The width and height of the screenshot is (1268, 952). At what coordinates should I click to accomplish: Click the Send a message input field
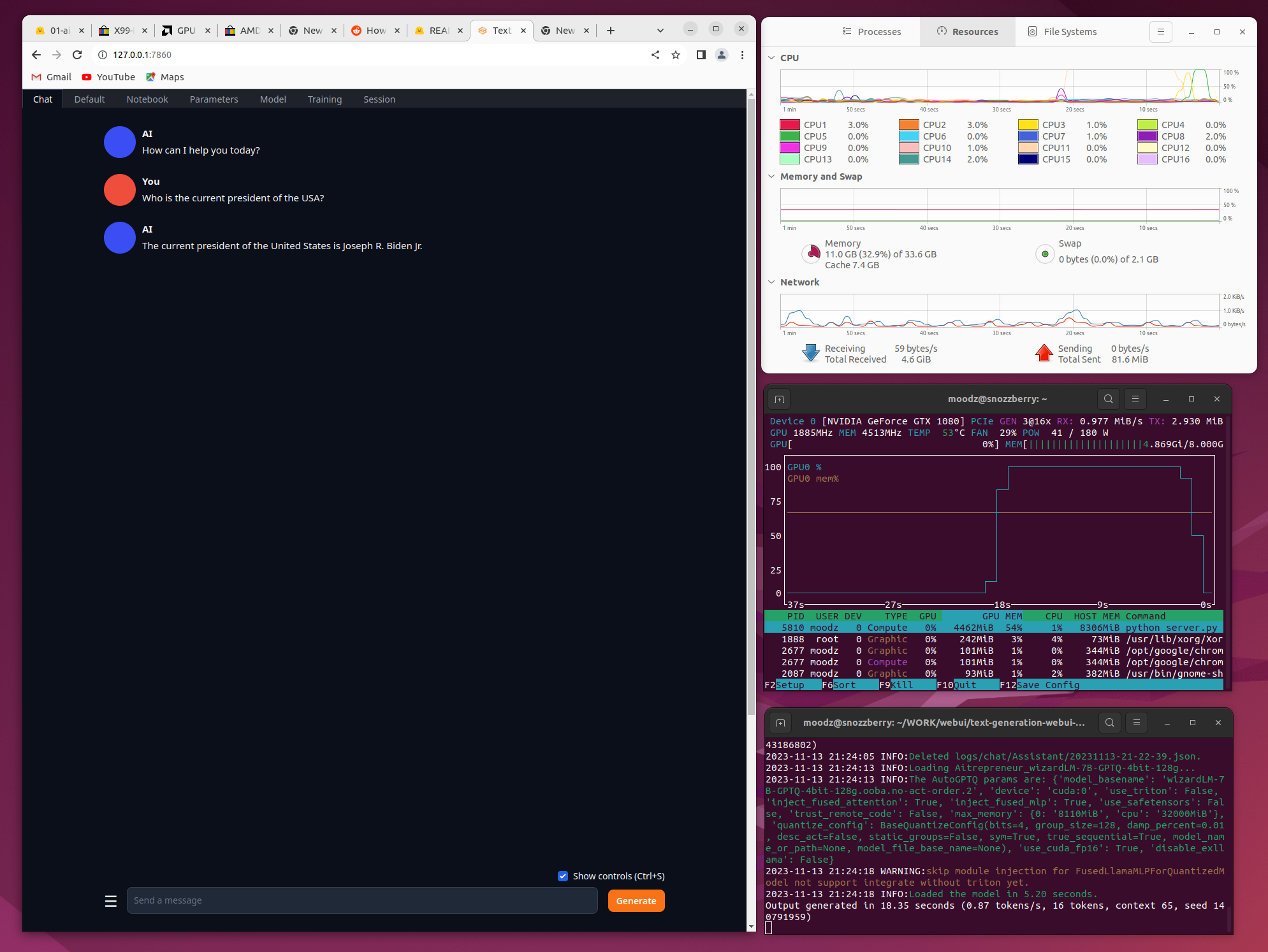[362, 900]
